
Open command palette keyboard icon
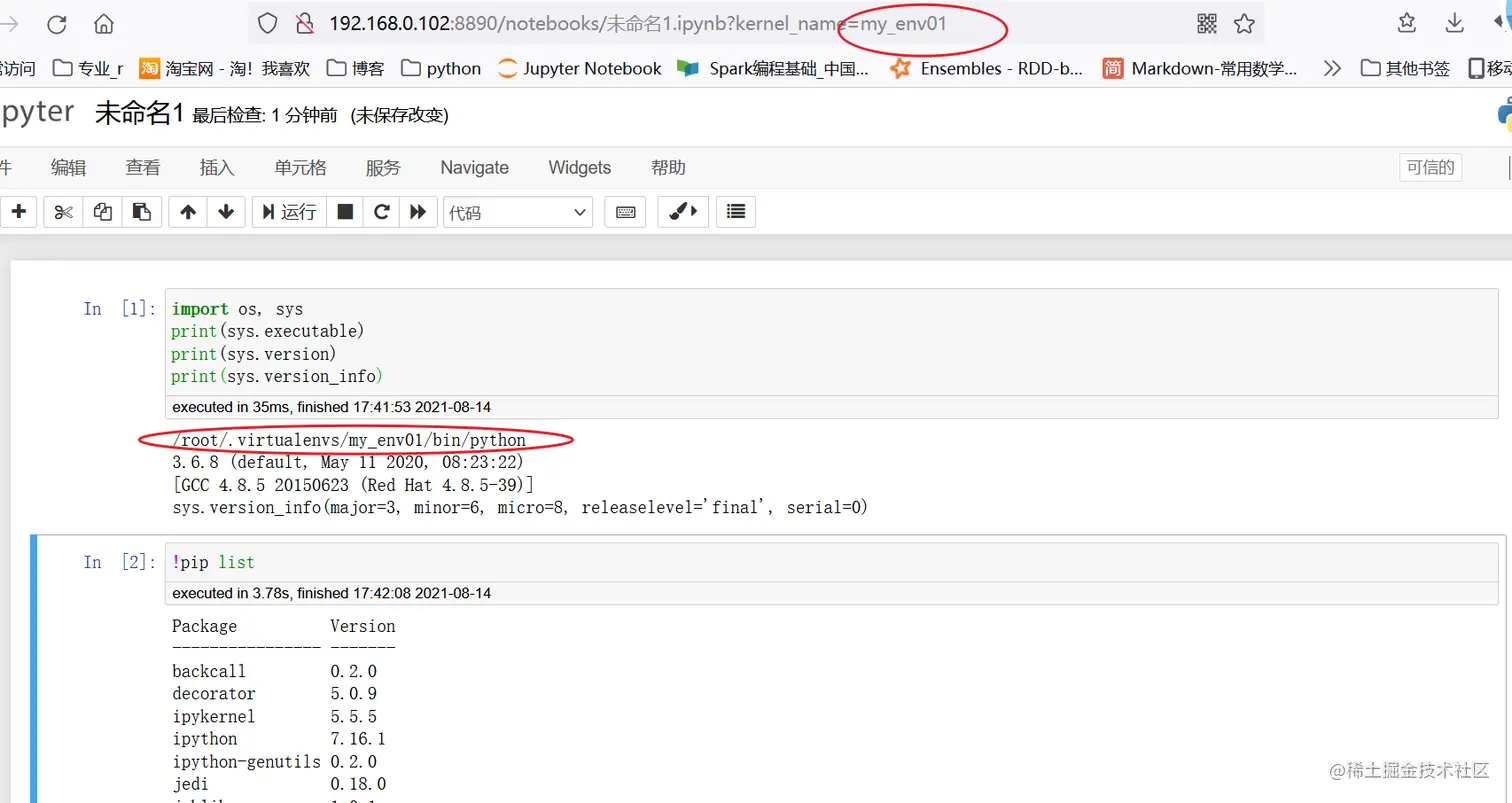point(626,211)
